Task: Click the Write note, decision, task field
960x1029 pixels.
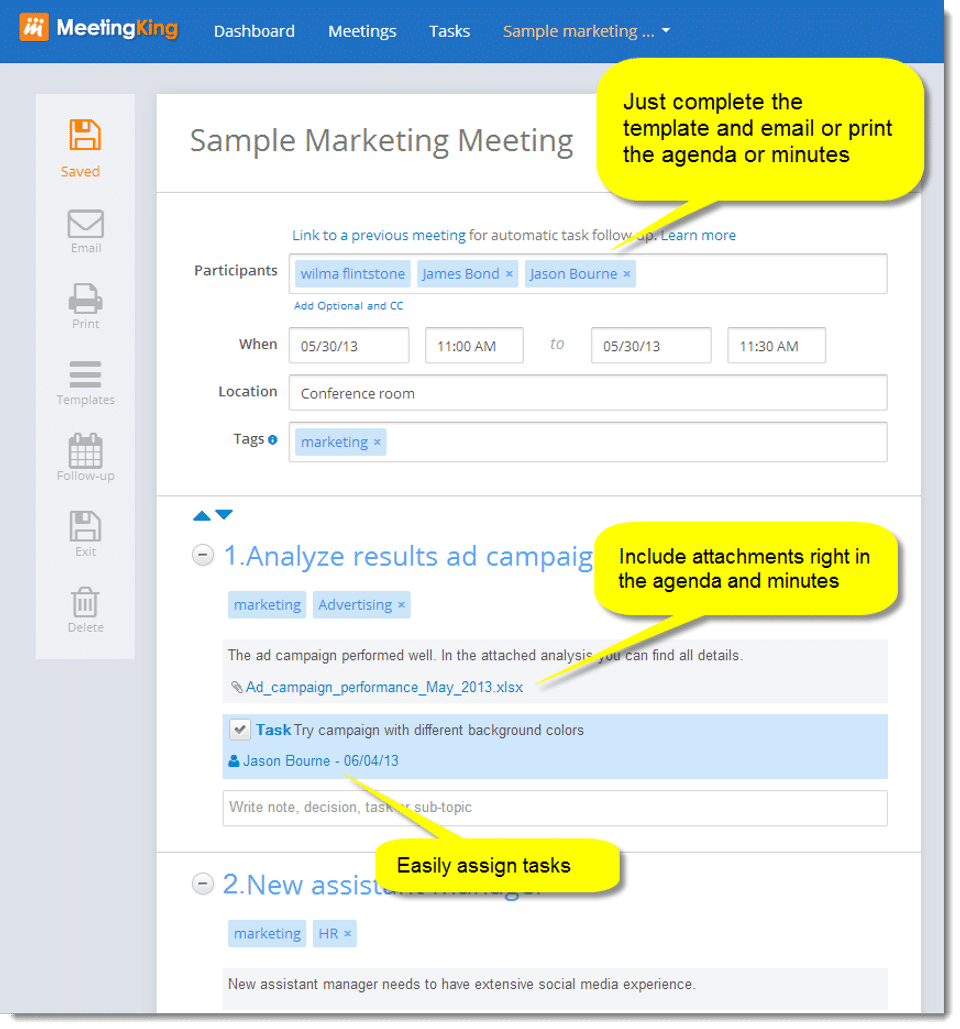Action: click(x=555, y=808)
